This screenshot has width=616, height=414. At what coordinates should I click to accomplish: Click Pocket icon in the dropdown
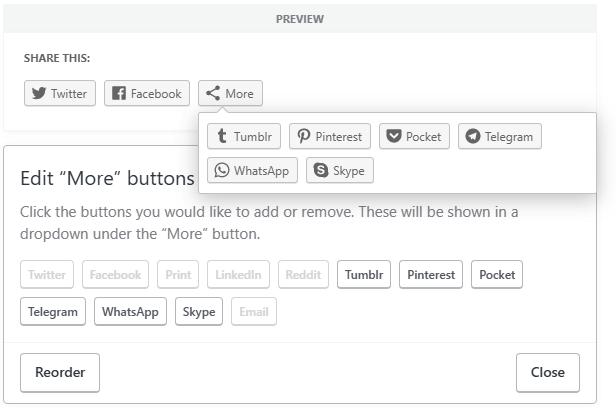tap(394, 137)
